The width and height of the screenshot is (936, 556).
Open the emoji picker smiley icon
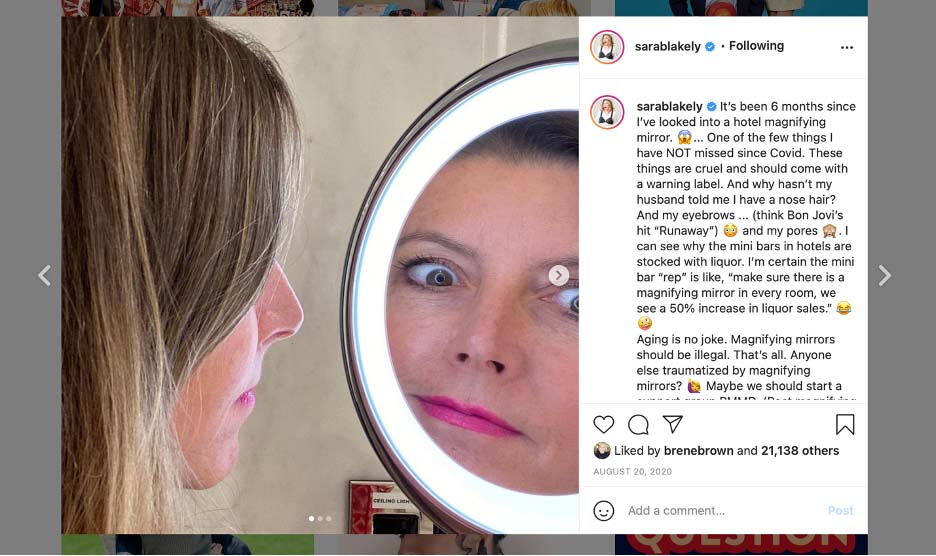point(604,510)
